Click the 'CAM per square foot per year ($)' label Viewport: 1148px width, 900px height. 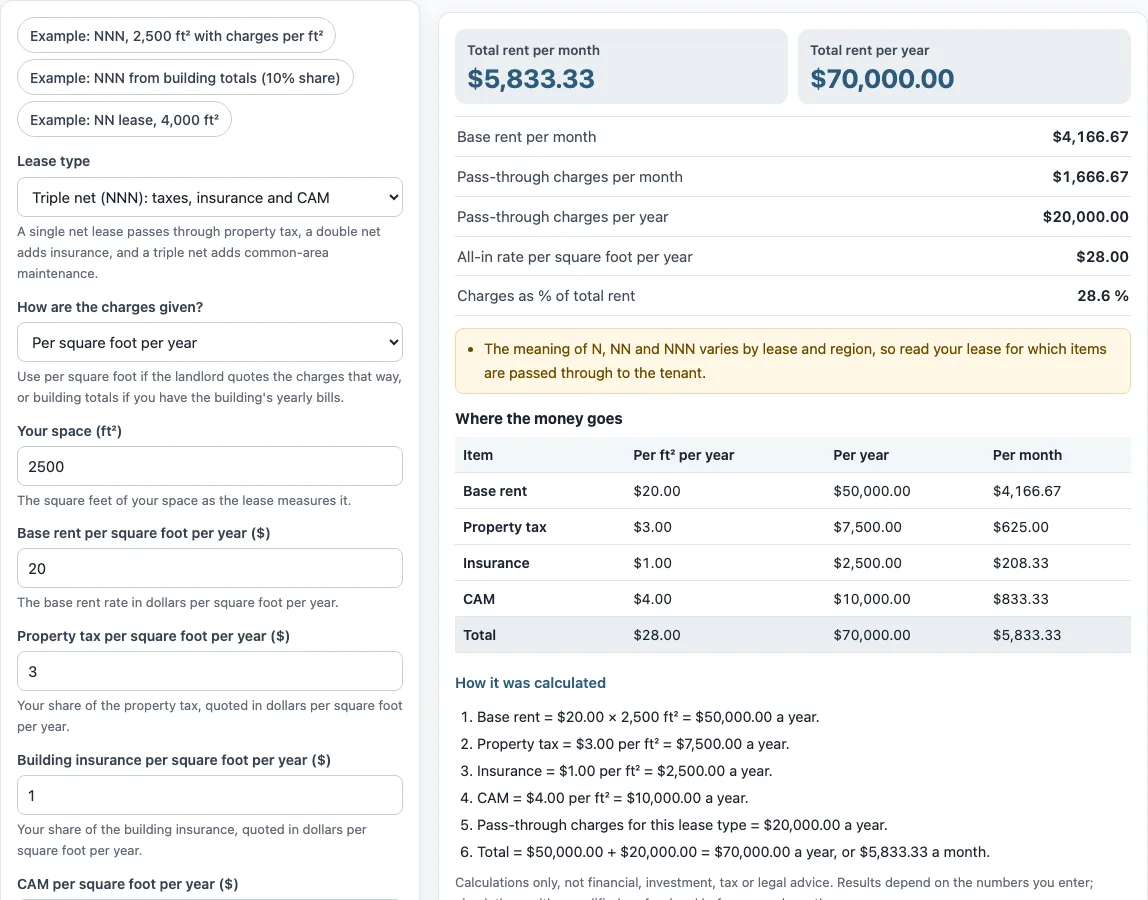127,884
